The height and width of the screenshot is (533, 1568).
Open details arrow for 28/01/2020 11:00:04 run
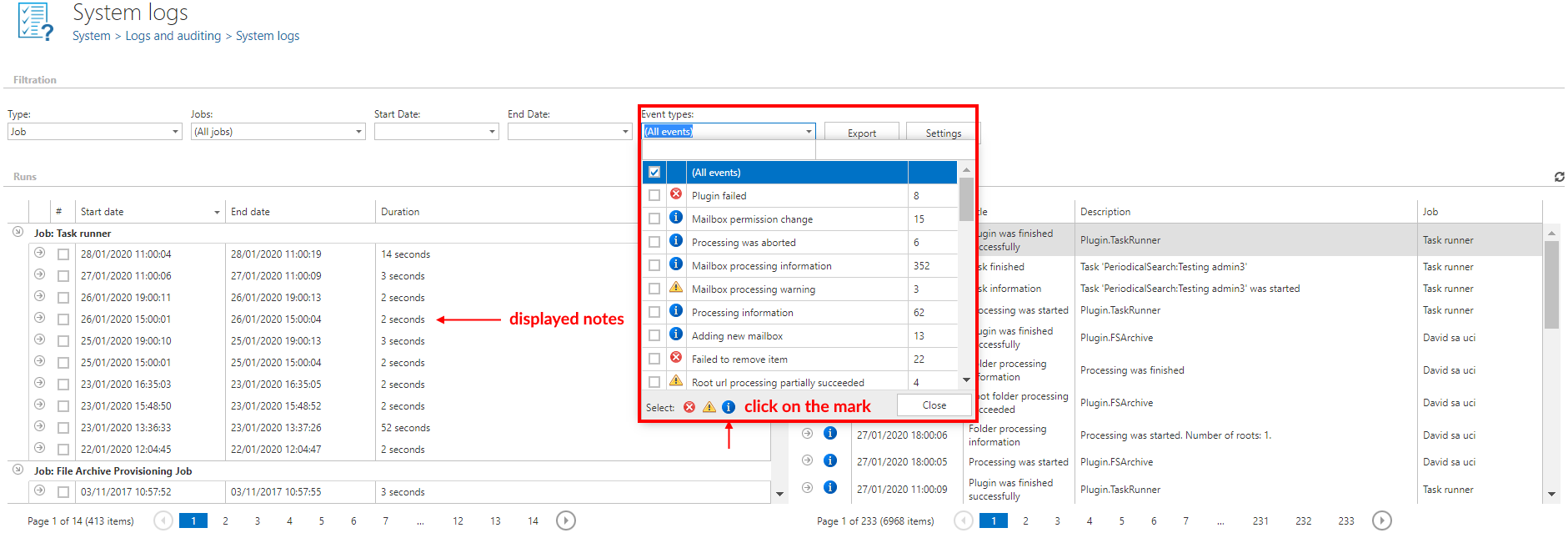tap(39, 253)
